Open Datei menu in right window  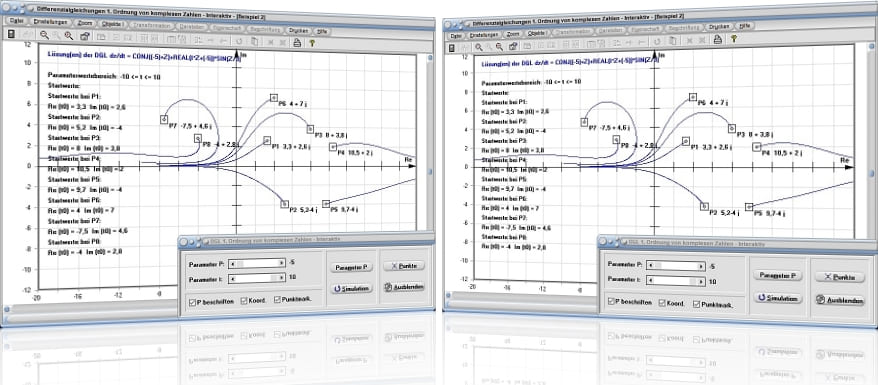[456, 35]
